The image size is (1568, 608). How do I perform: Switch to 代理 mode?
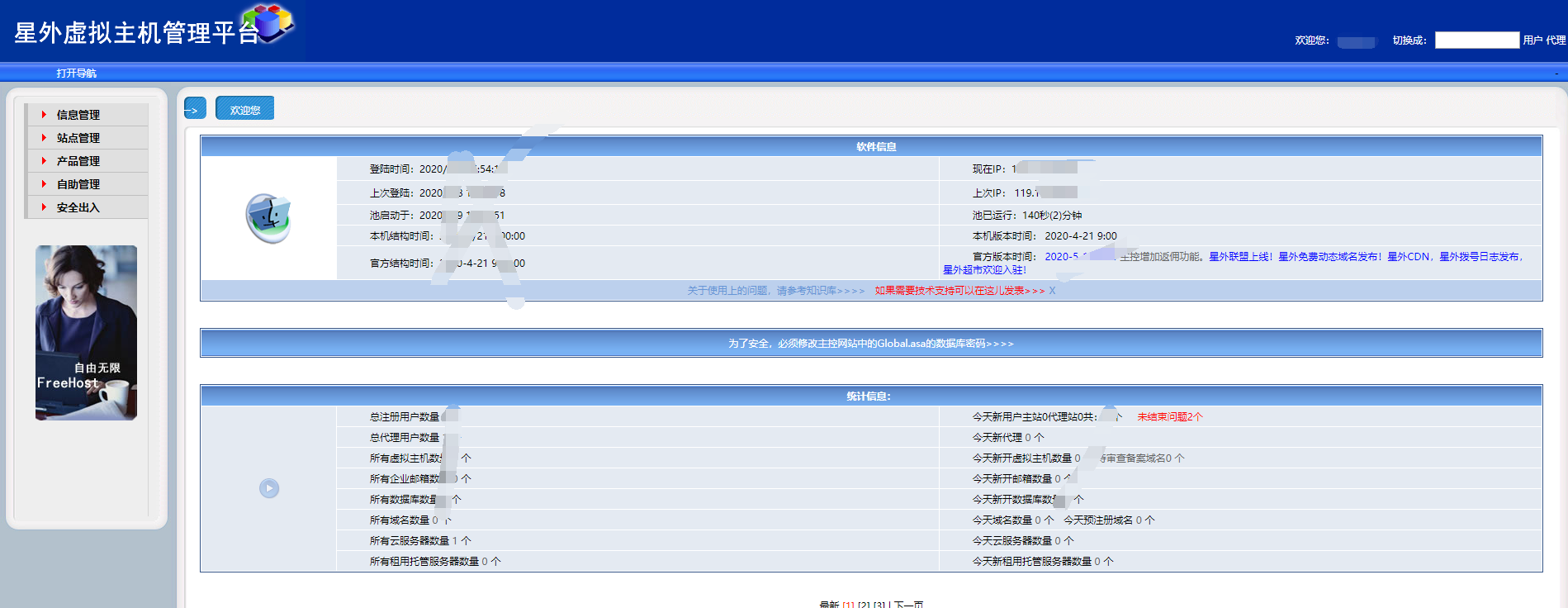[x=1556, y=40]
